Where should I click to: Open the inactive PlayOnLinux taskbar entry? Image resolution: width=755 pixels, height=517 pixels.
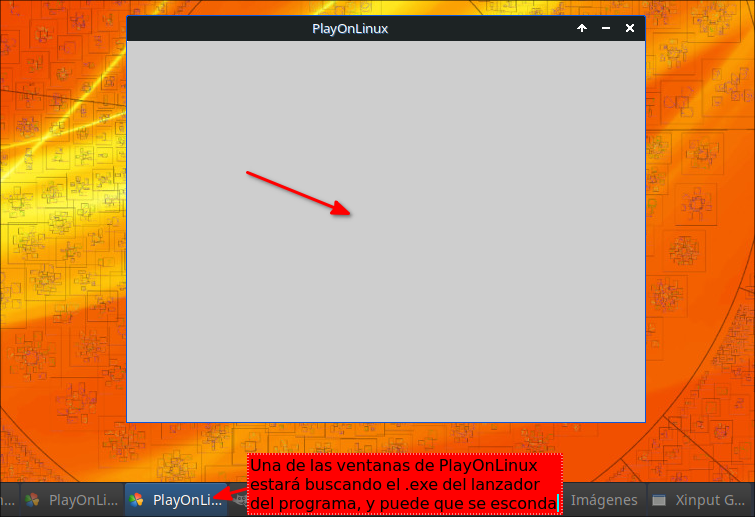tap(71, 500)
